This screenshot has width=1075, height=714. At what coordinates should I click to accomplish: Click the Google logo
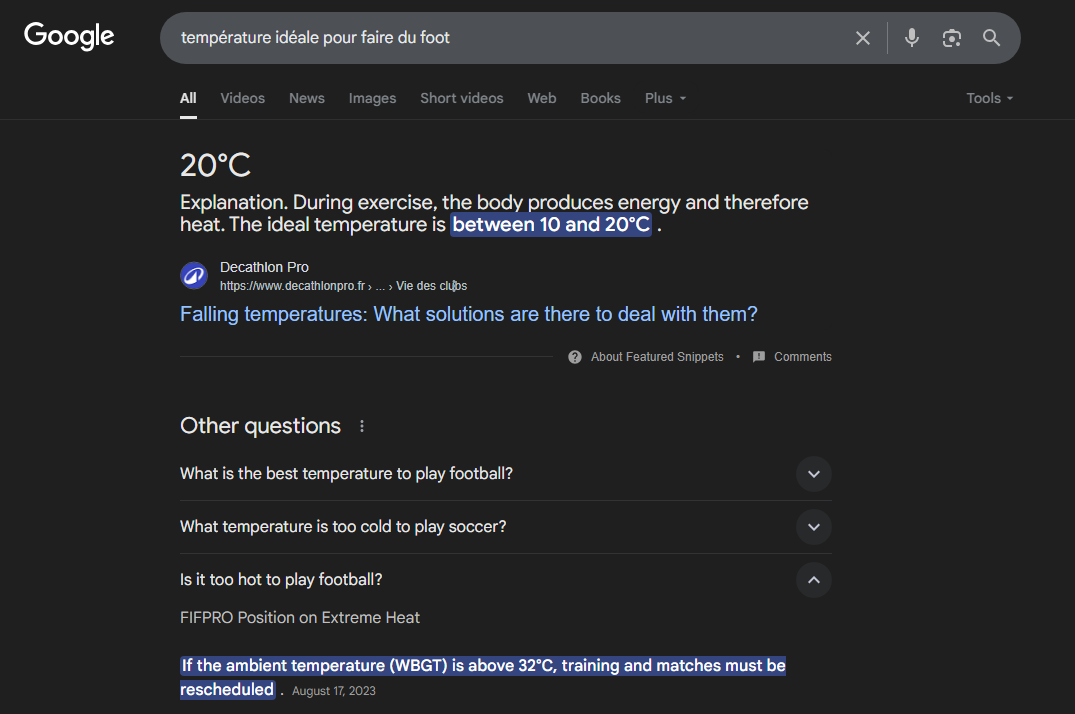pos(69,36)
